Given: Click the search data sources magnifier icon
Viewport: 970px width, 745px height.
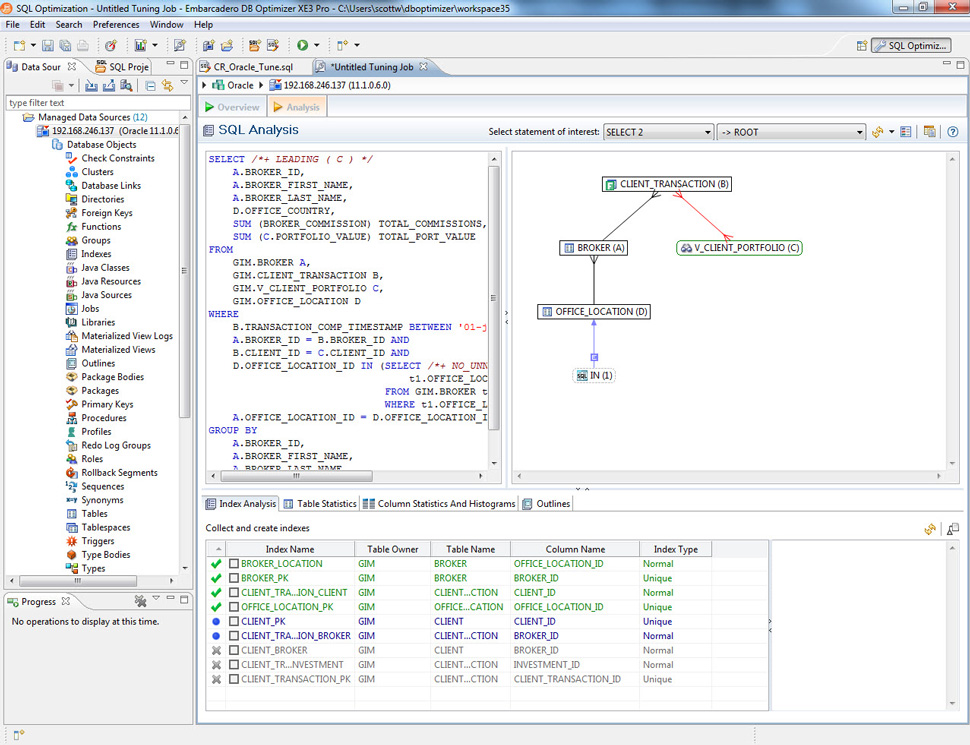Looking at the screenshot, I should pyautogui.click(x=126, y=85).
